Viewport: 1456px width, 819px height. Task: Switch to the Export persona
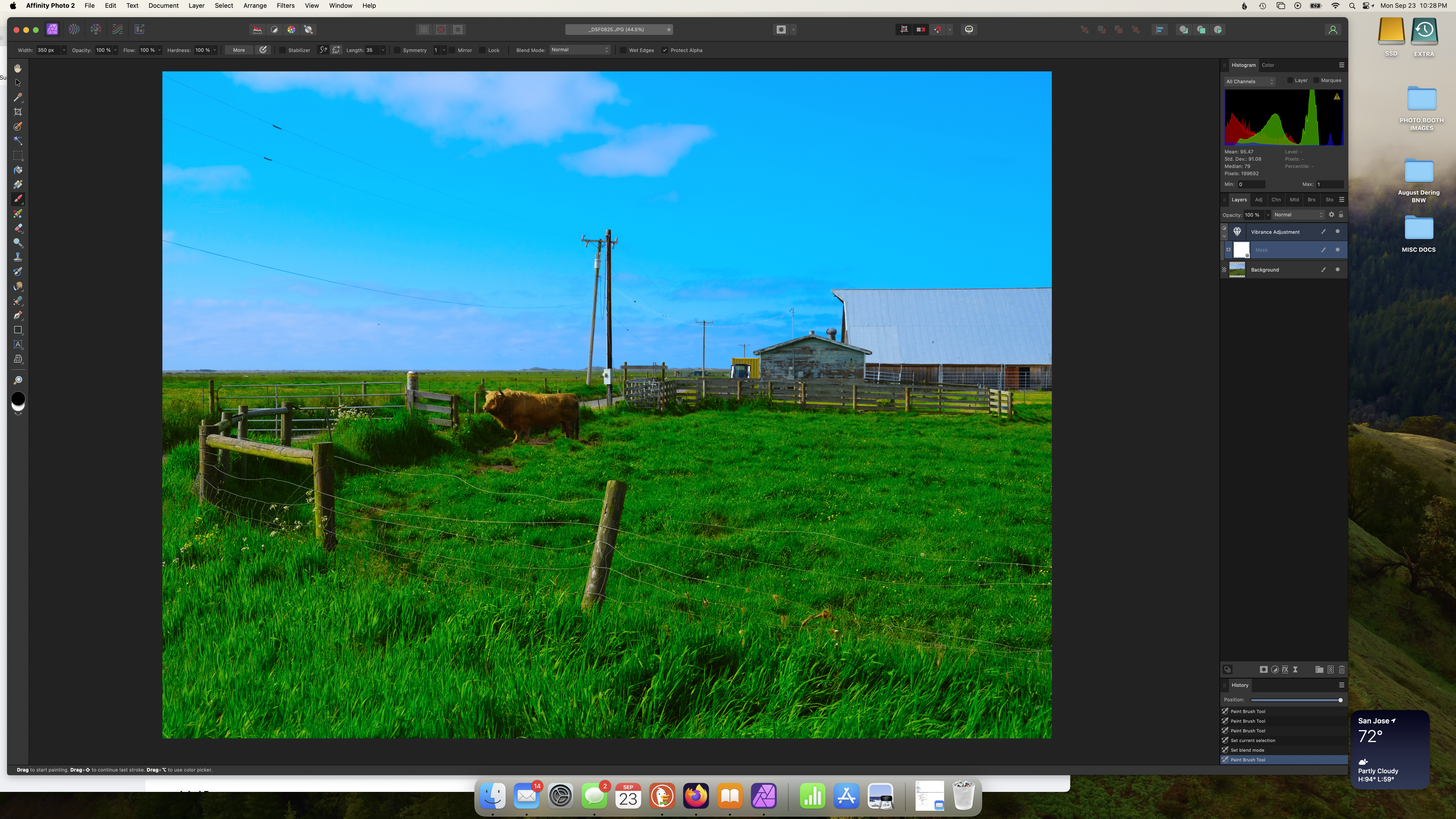pyautogui.click(x=140, y=29)
